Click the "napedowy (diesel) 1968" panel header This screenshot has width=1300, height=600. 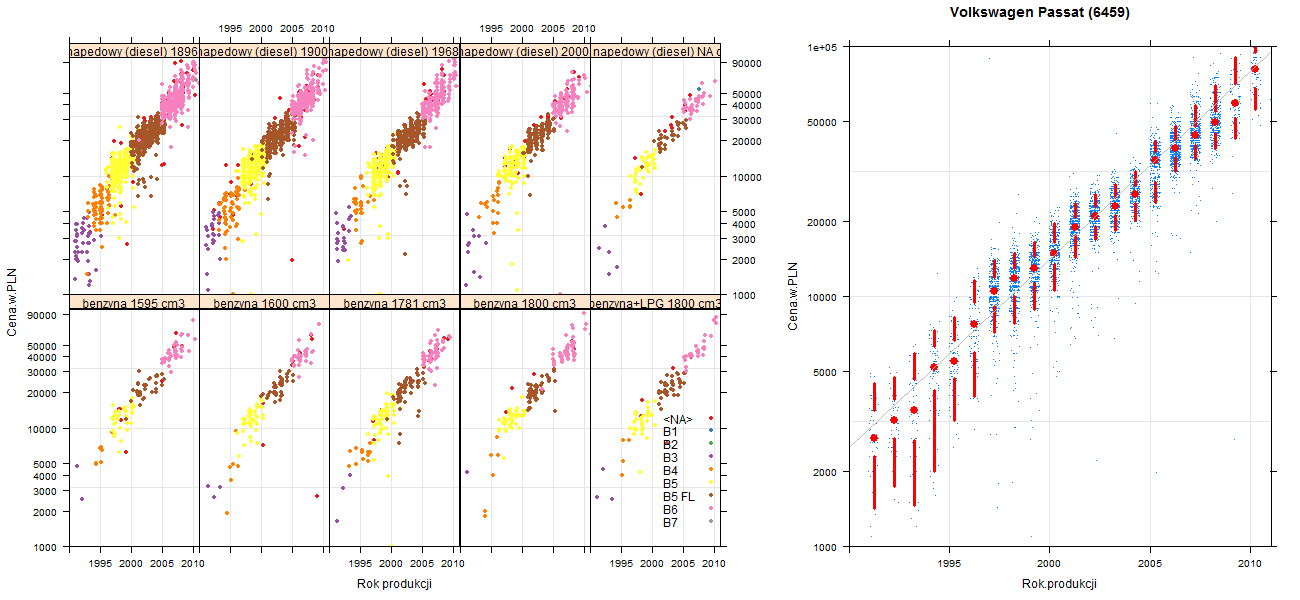coord(394,52)
